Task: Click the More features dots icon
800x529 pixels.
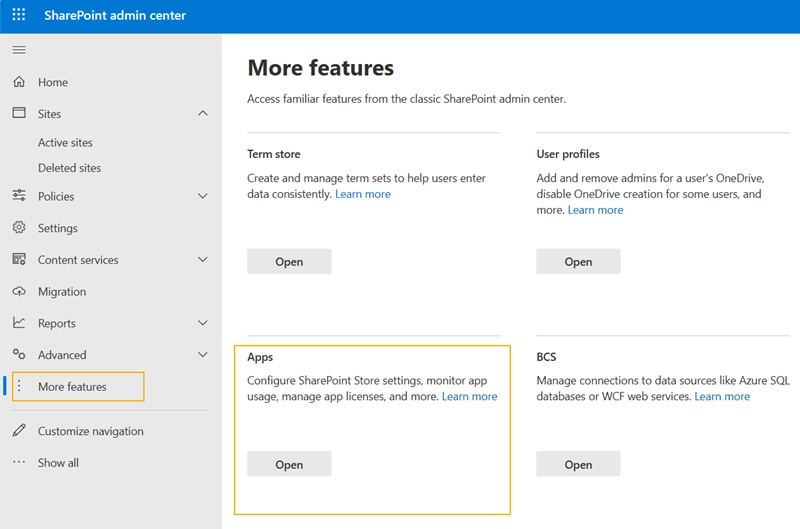Action: click(x=19, y=386)
